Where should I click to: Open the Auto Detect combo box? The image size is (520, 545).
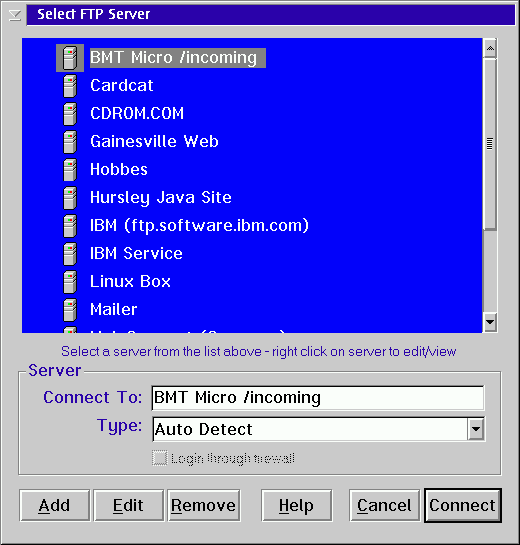(318, 429)
